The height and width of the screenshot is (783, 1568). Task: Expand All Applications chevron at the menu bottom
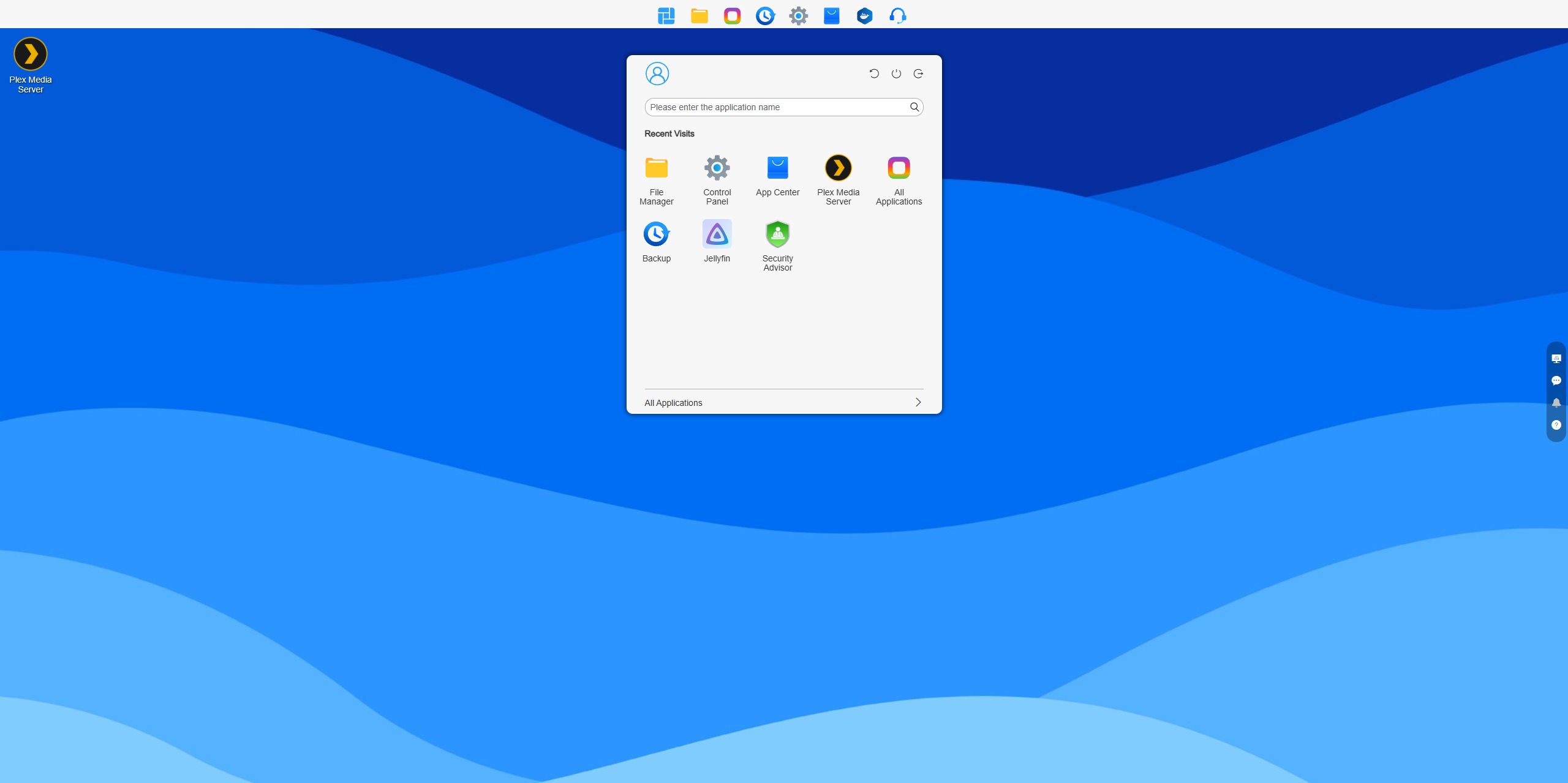(918, 402)
